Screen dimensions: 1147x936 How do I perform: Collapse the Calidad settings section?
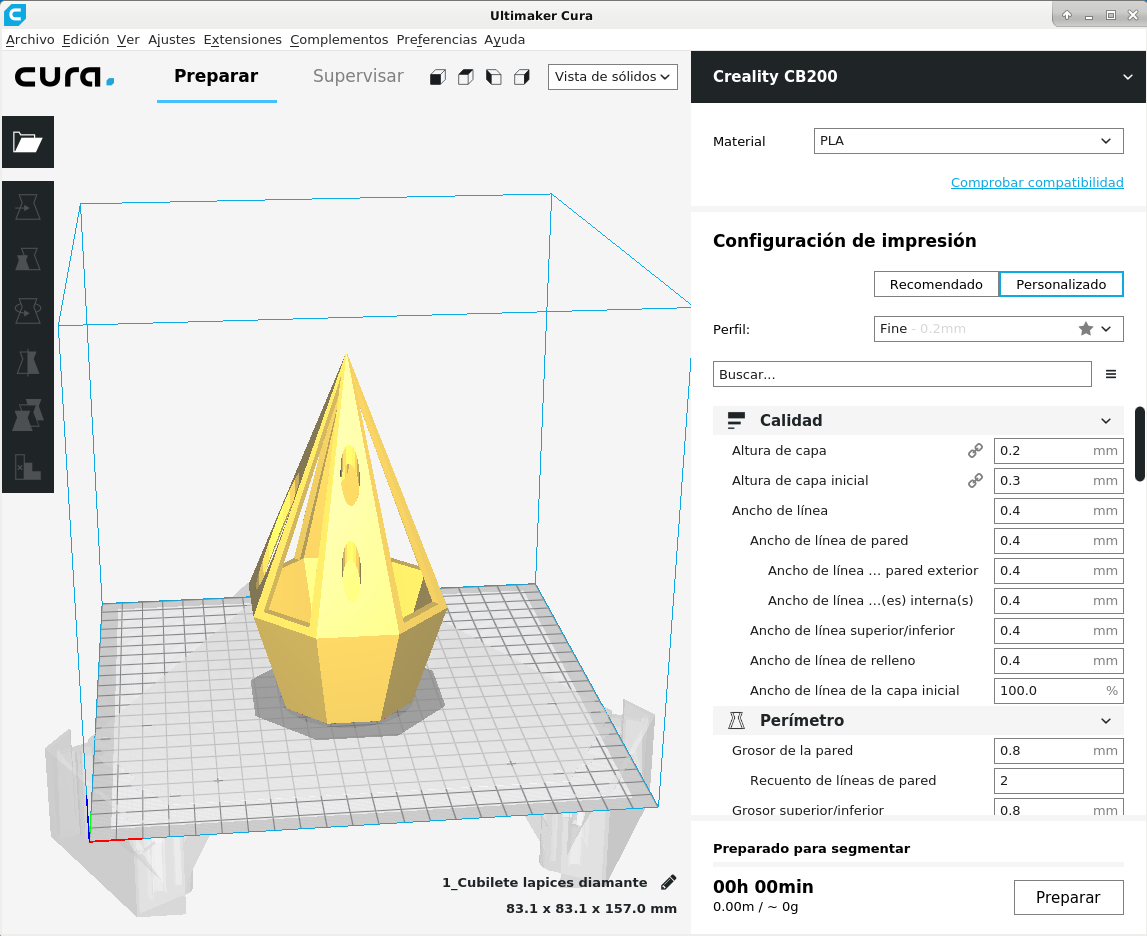point(1105,421)
